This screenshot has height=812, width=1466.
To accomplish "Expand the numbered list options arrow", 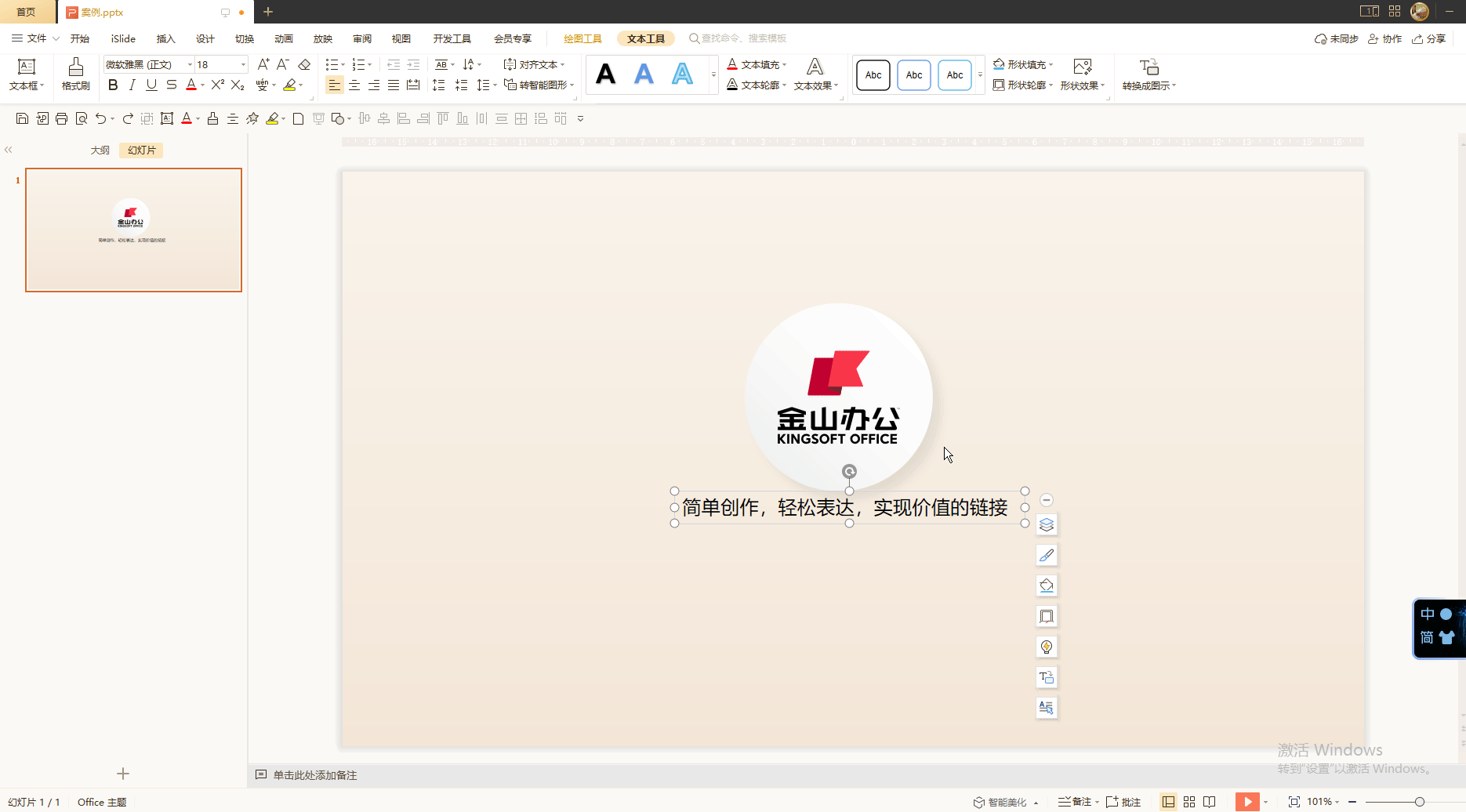I will point(369,64).
